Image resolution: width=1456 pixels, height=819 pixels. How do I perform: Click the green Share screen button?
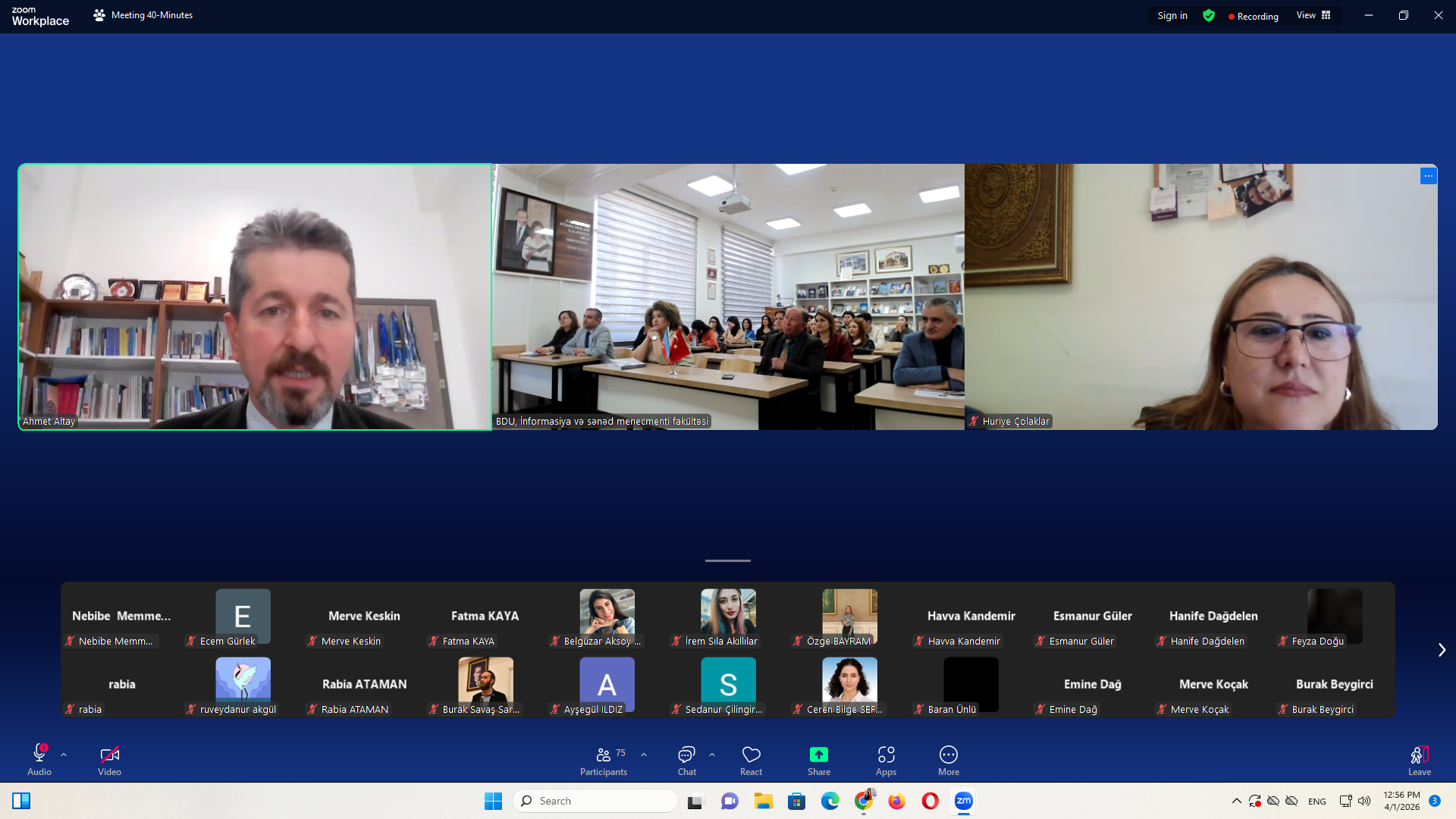pos(818,761)
